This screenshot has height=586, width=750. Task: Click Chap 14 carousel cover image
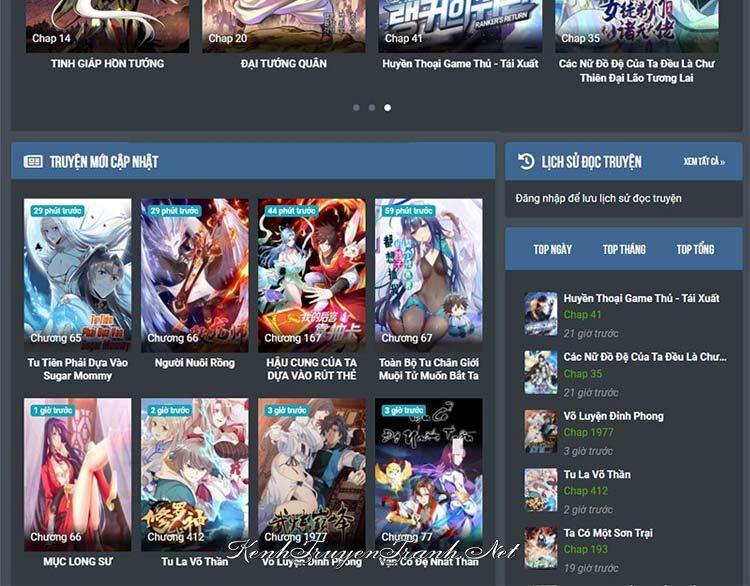[108, 26]
